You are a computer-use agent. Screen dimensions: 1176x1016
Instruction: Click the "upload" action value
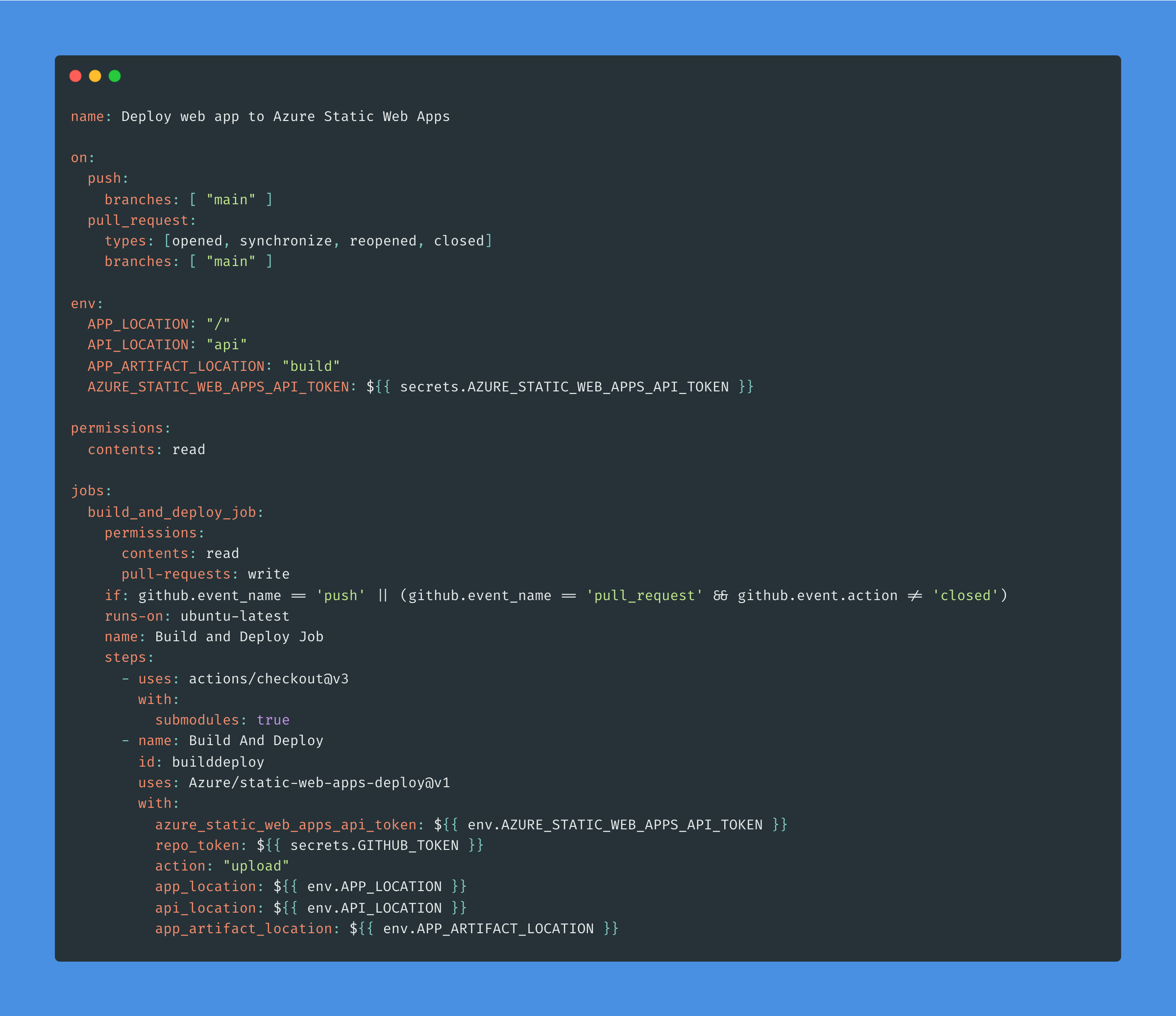click(x=256, y=866)
